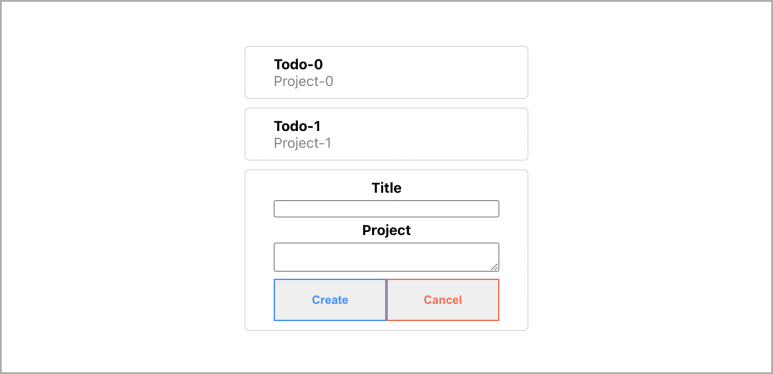Open the Todo-1 list card
The width and height of the screenshot is (773, 374).
386,134
